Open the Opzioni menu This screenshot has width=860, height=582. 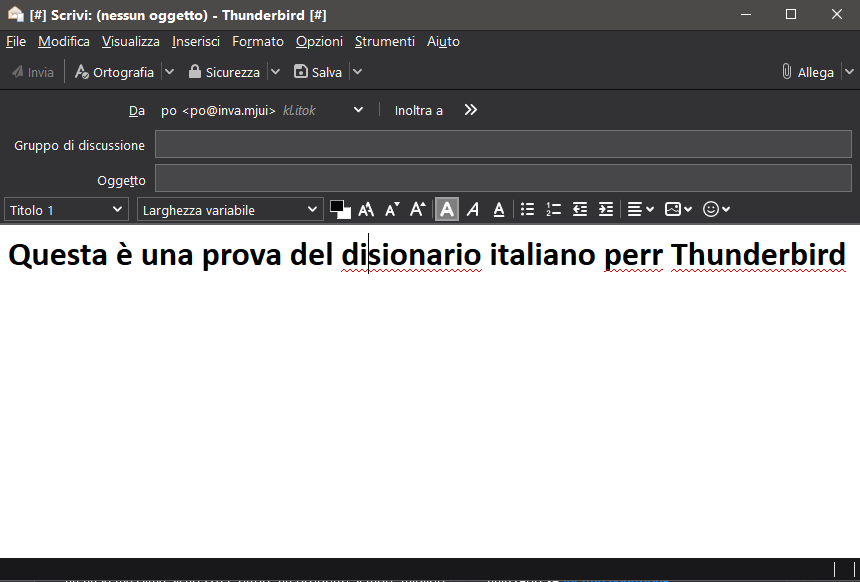coord(319,42)
